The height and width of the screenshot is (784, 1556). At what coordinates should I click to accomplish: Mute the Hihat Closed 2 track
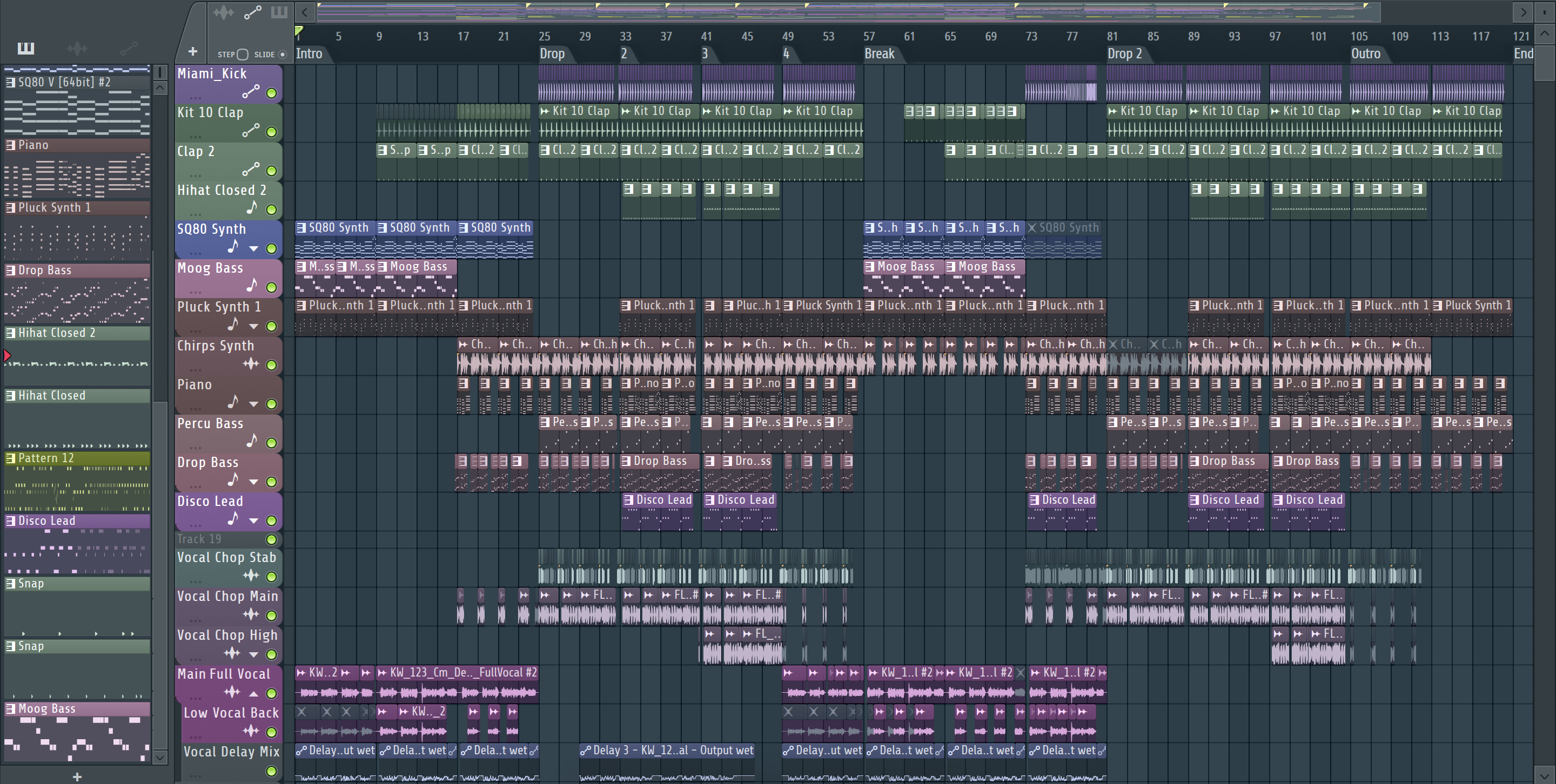(272, 209)
